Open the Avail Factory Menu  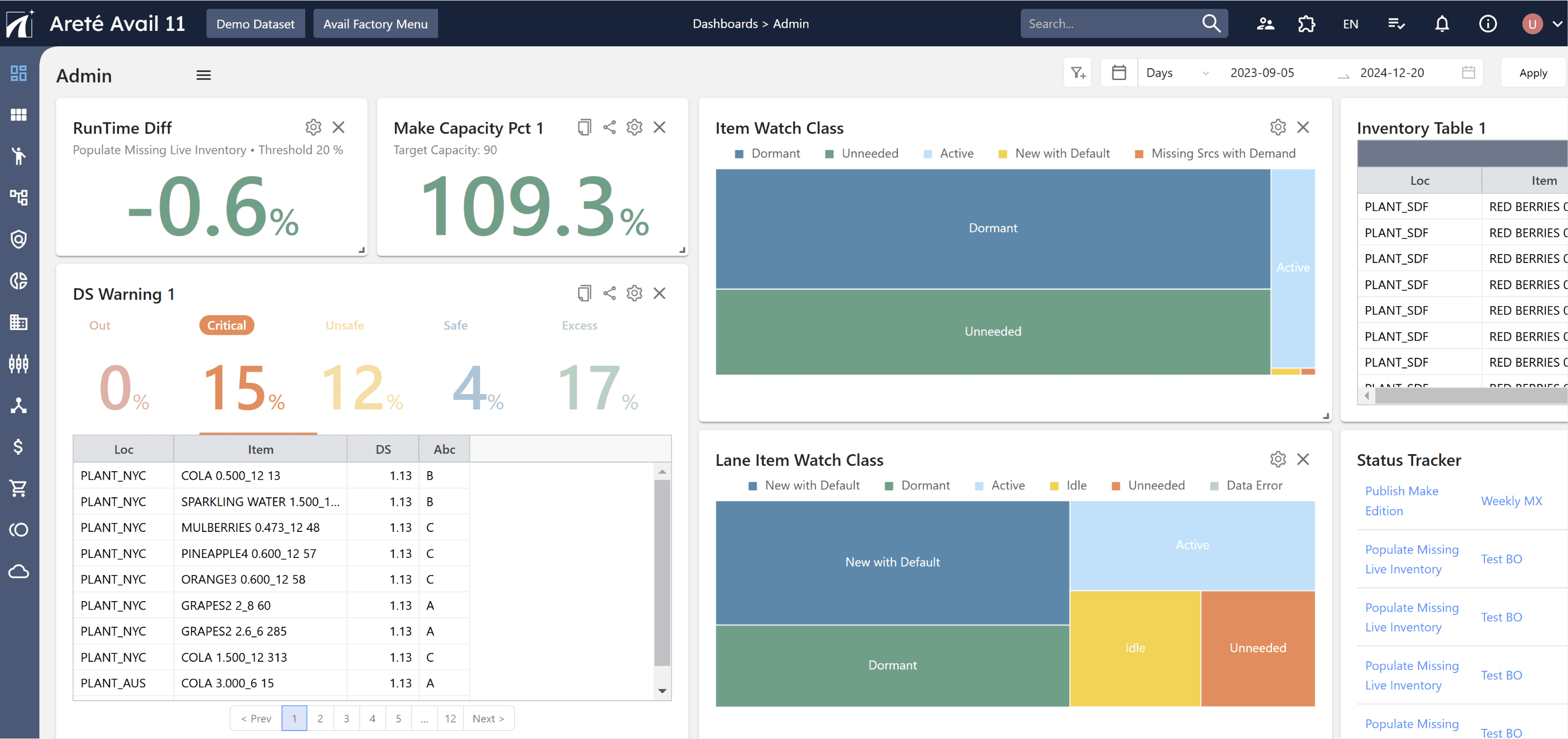376,23
